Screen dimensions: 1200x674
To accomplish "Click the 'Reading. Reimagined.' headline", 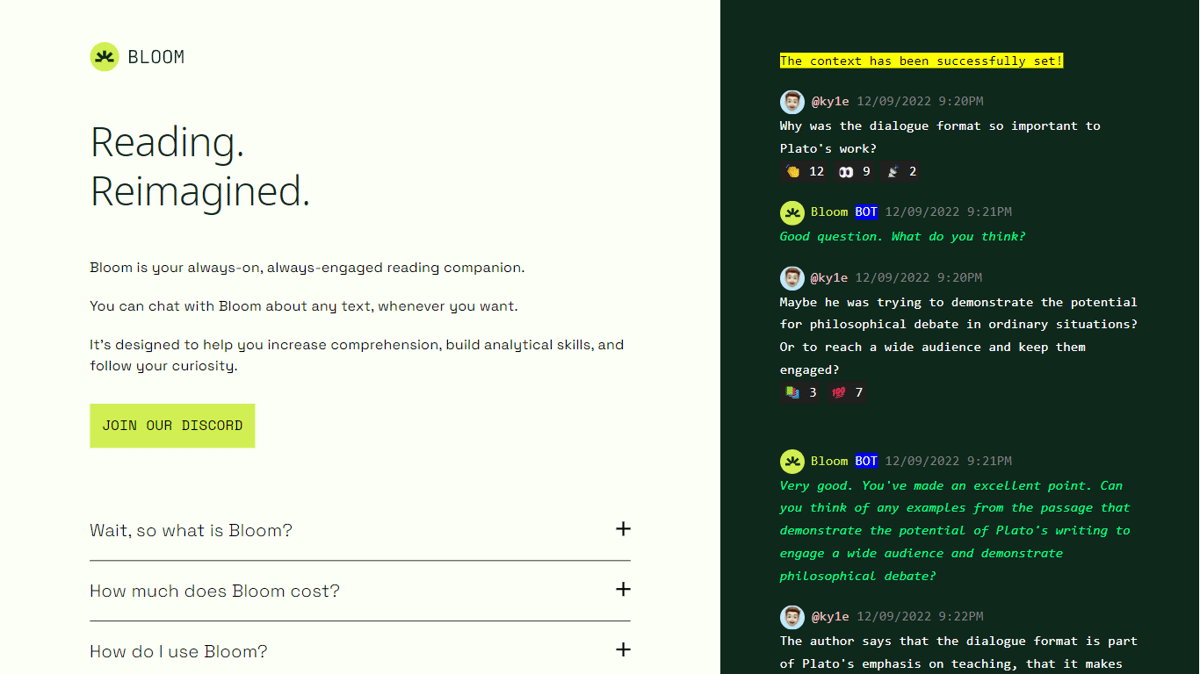I will coord(200,166).
